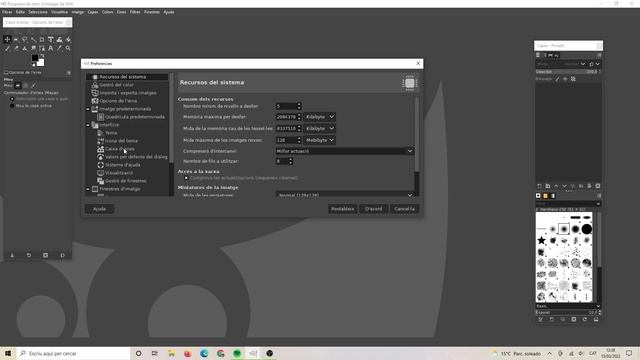
Task: Enable 'Comprova les actualitzacions' checkbox
Action: tap(186, 178)
